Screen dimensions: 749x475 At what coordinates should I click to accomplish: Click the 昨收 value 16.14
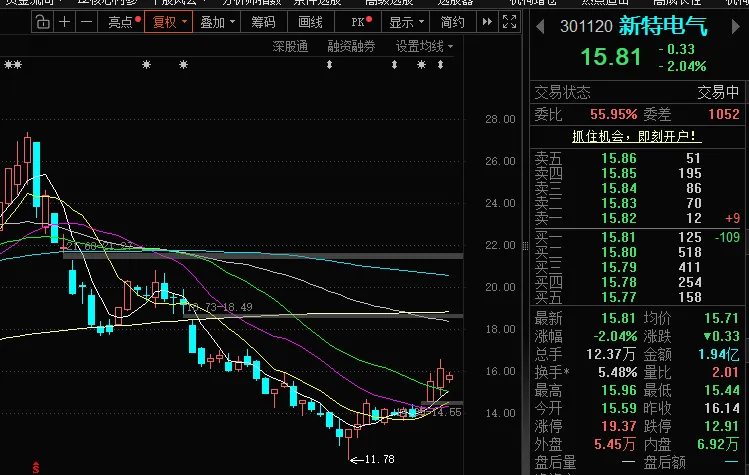[722, 409]
